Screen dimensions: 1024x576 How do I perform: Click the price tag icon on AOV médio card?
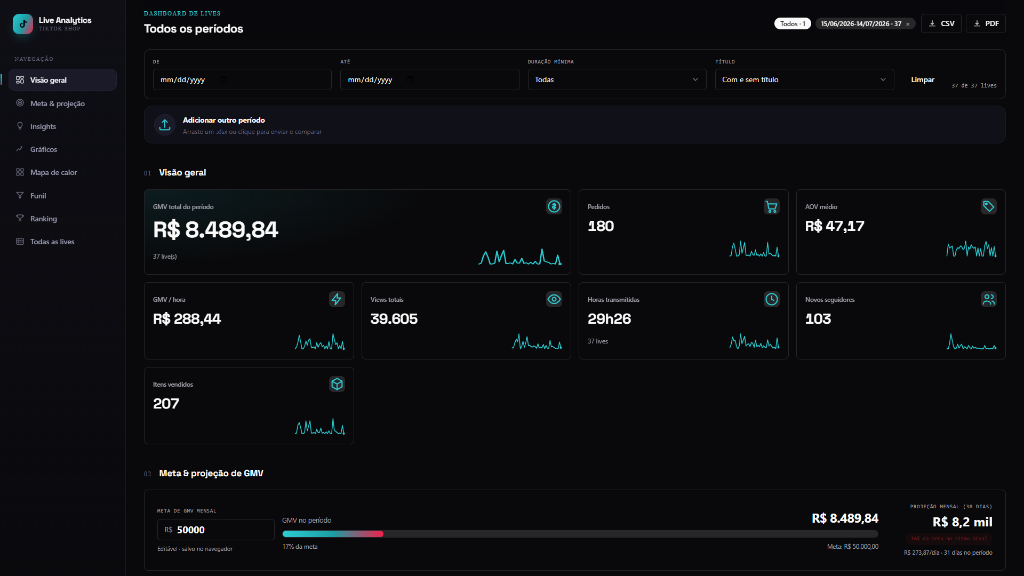coord(989,206)
